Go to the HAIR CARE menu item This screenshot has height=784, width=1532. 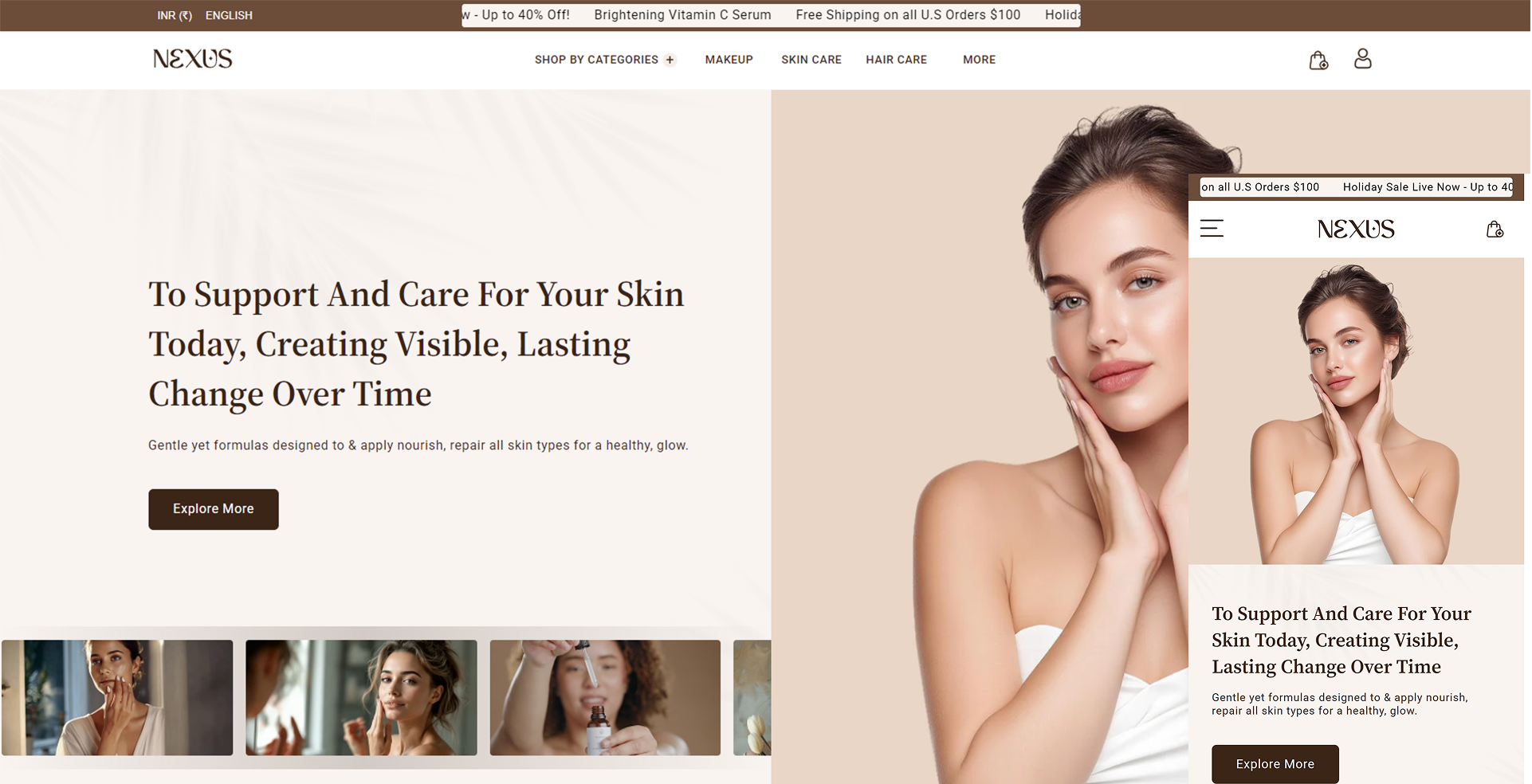click(896, 60)
